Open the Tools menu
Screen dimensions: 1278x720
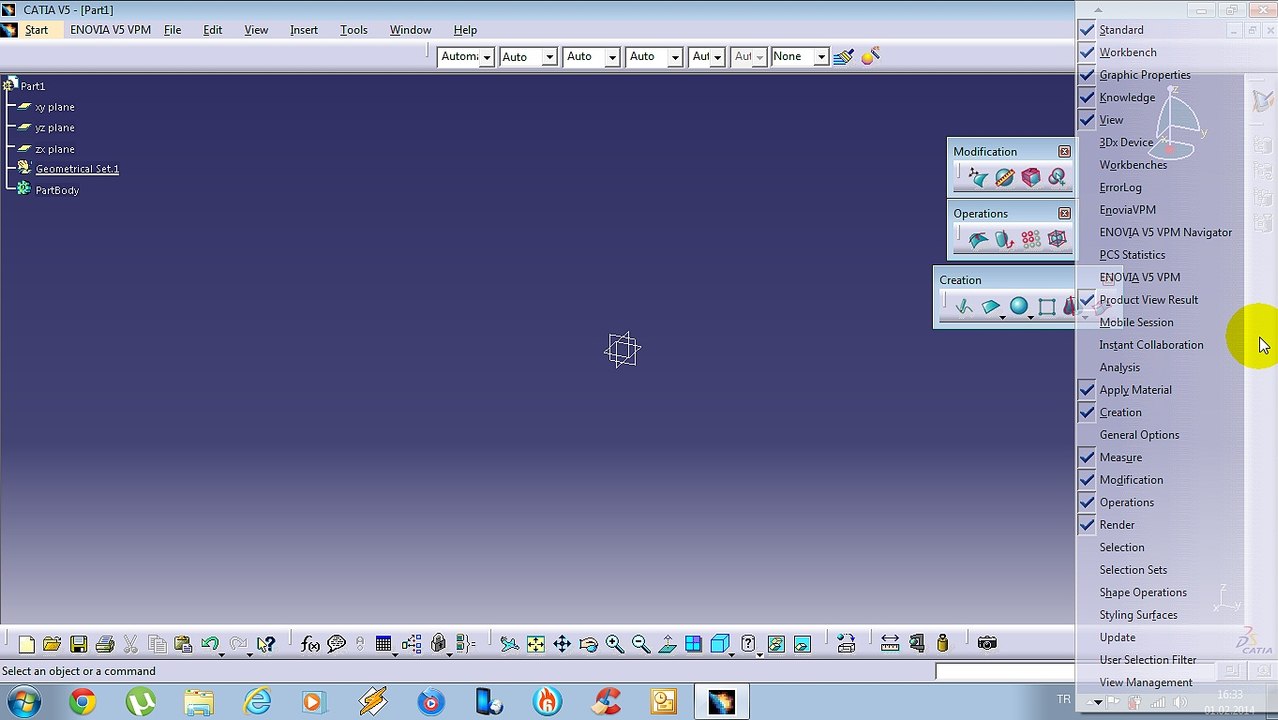coord(354,30)
